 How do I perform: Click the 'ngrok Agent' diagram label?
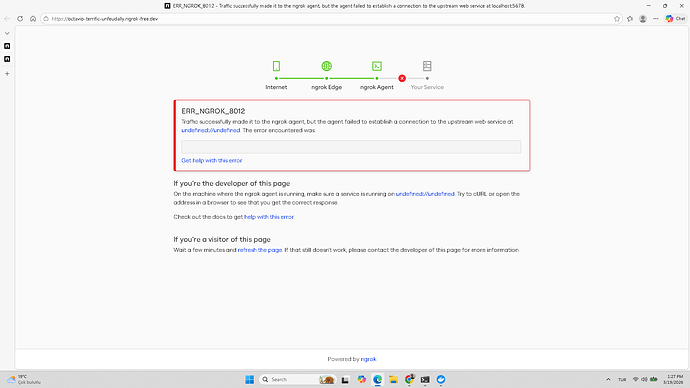click(x=377, y=87)
